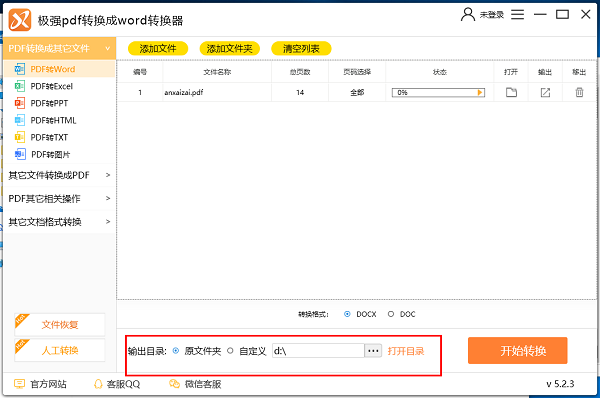The width and height of the screenshot is (600, 398).
Task: Choose 原文件夹 output directory option
Action: tap(176, 351)
